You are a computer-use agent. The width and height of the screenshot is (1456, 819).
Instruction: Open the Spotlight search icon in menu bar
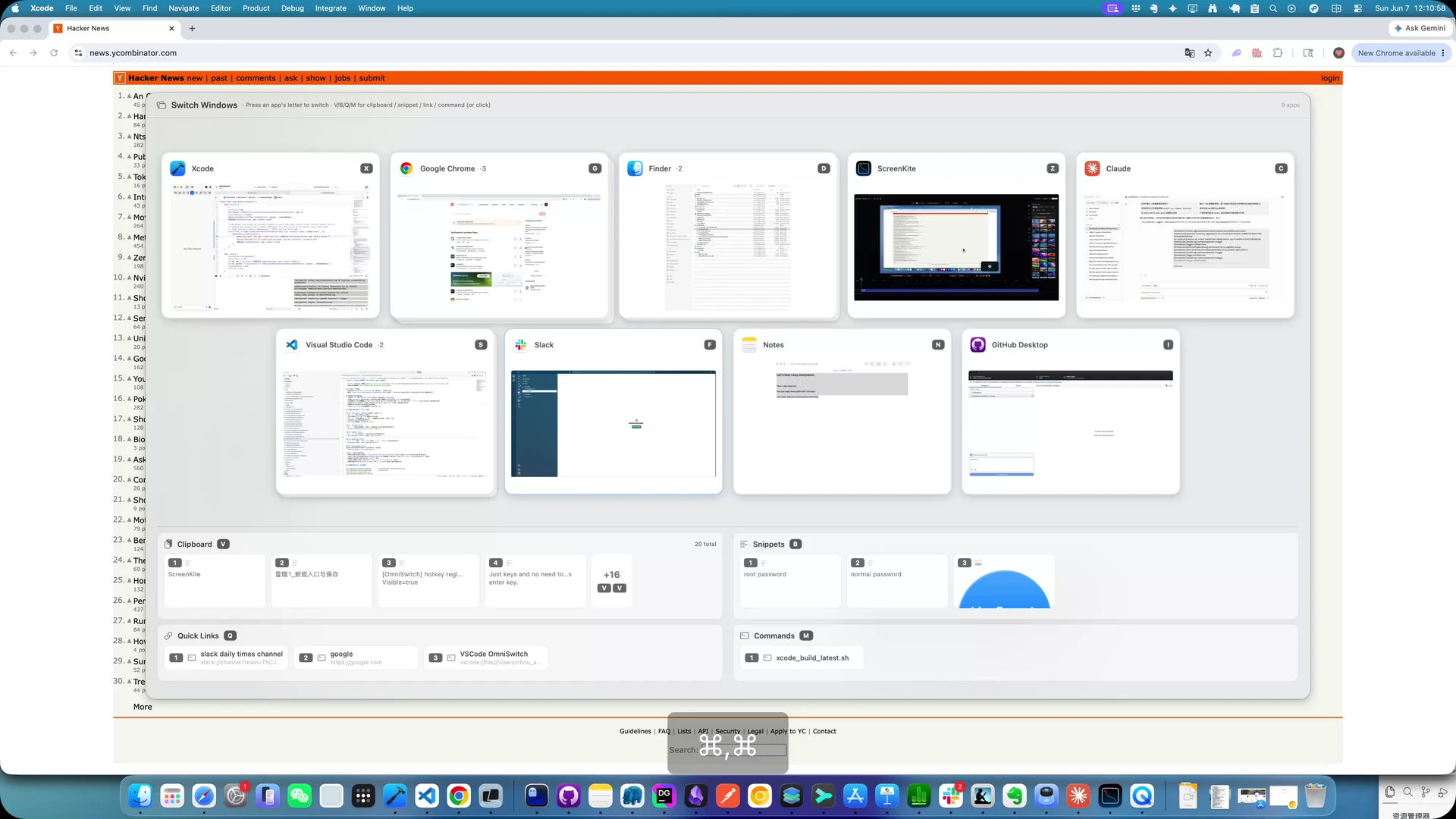[1273, 8]
